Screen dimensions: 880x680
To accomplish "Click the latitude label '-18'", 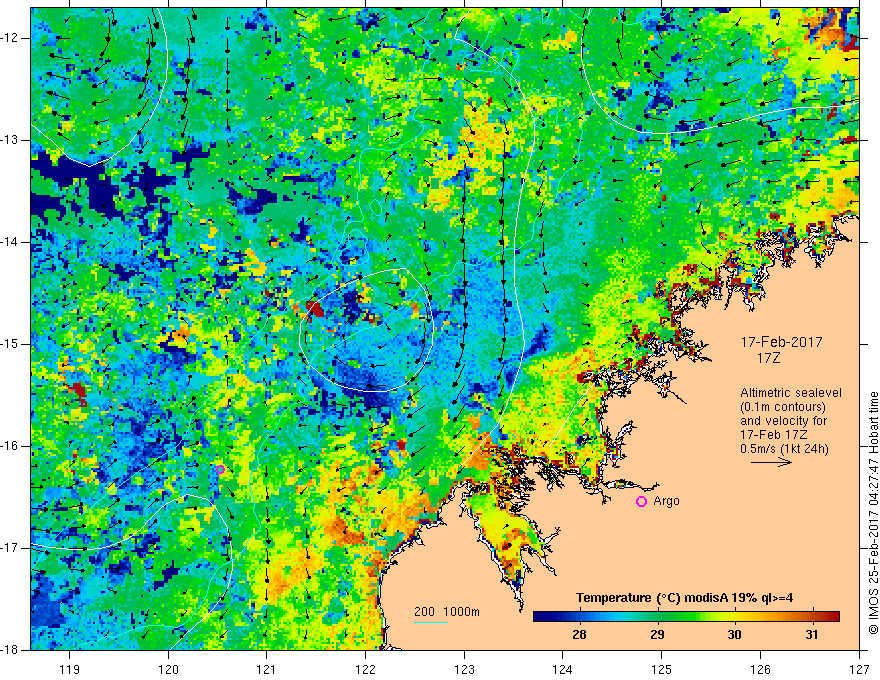I will (10, 650).
